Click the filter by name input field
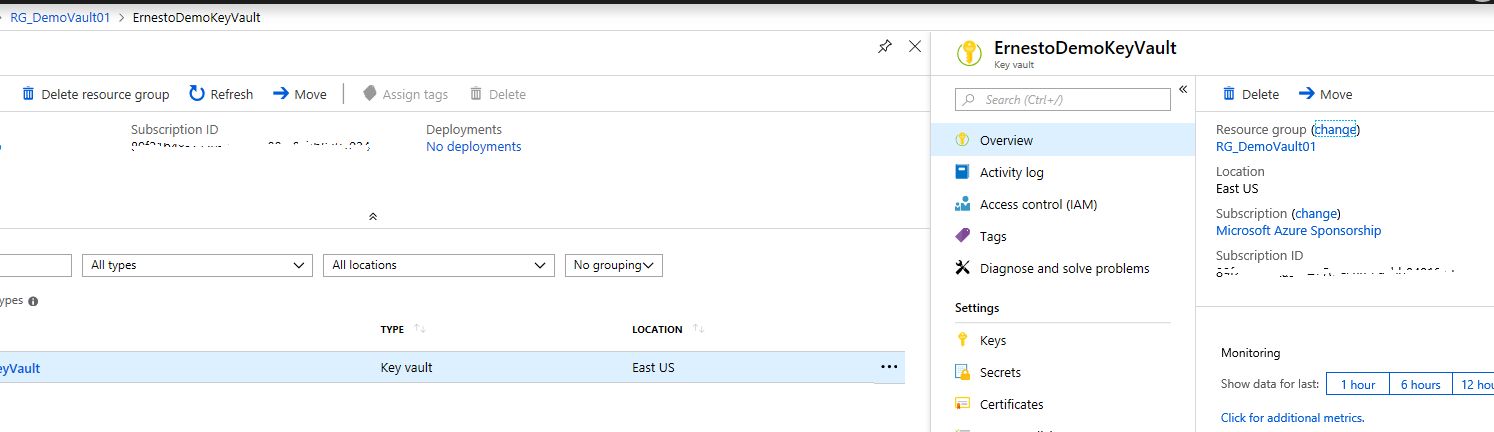Screen dimensions: 1494x432 (x=36, y=265)
